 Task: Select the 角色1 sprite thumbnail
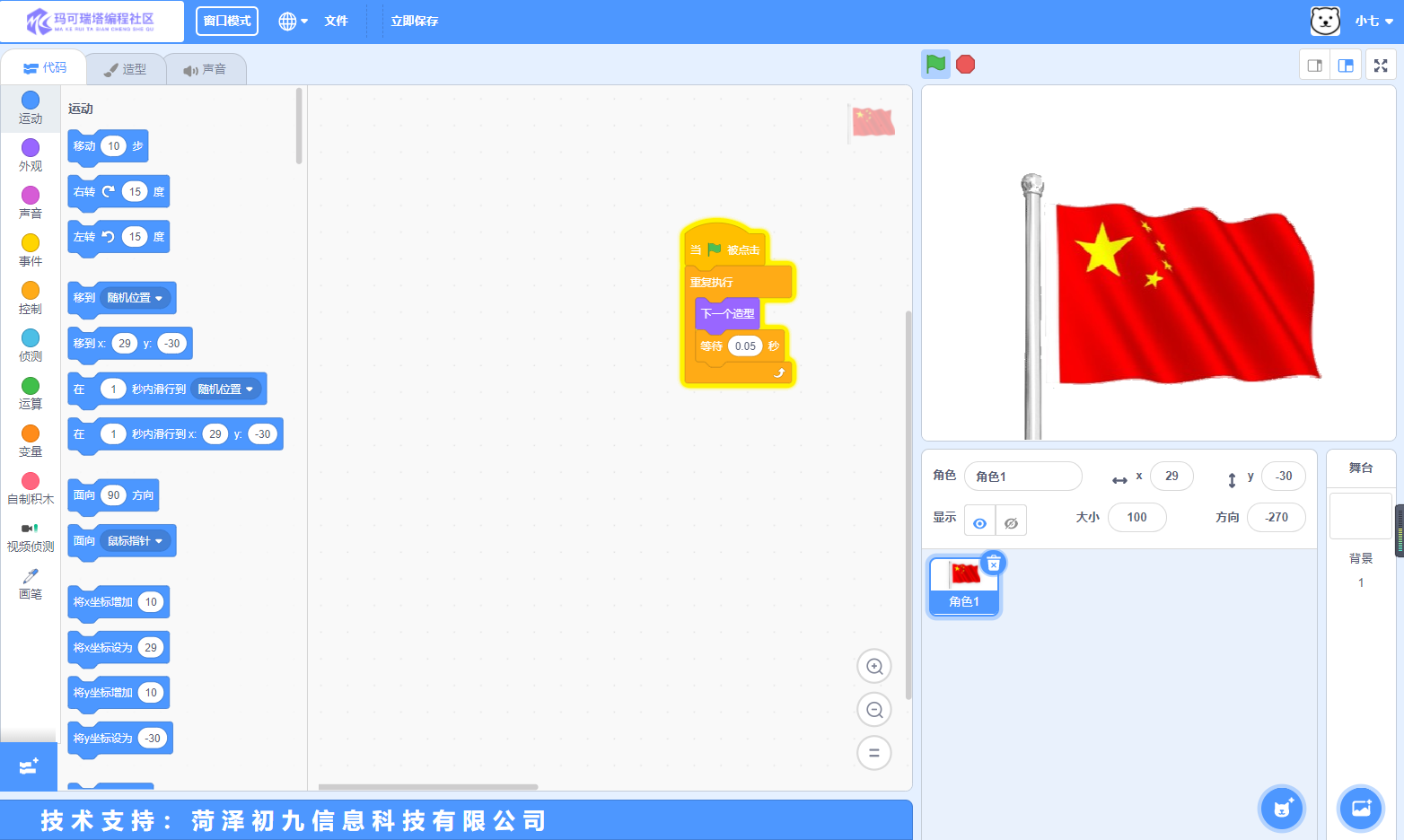pyautogui.click(x=964, y=585)
